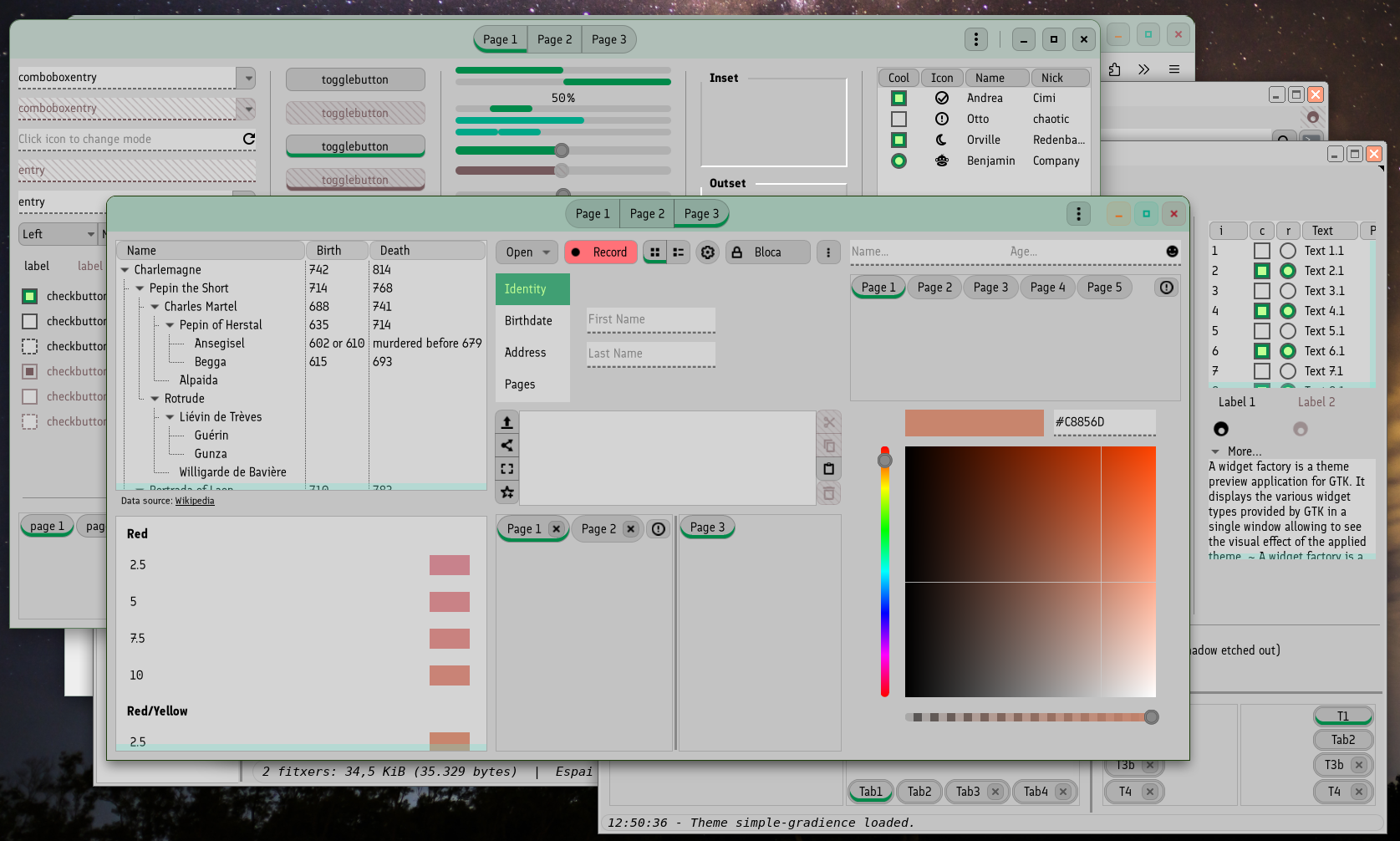Click the round gear settings button

708,252
